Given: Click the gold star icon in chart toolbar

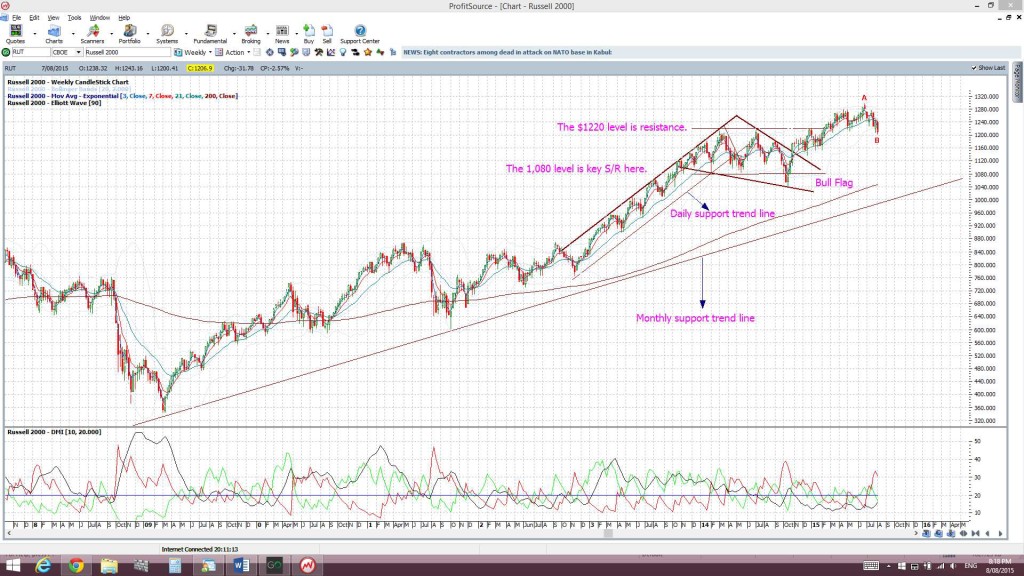Looking at the screenshot, I should tap(368, 52).
